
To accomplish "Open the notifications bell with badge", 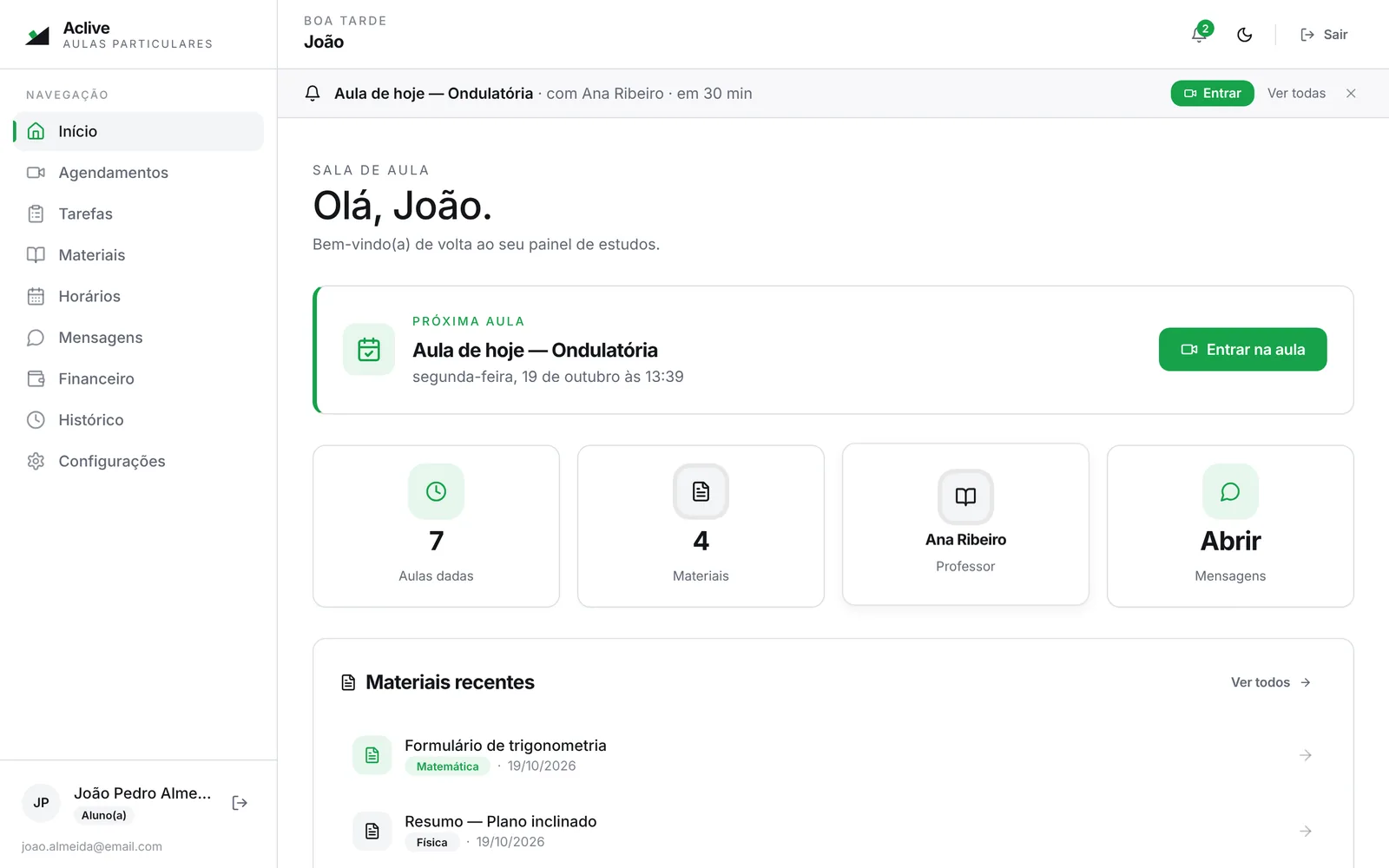I will tap(1200, 35).
